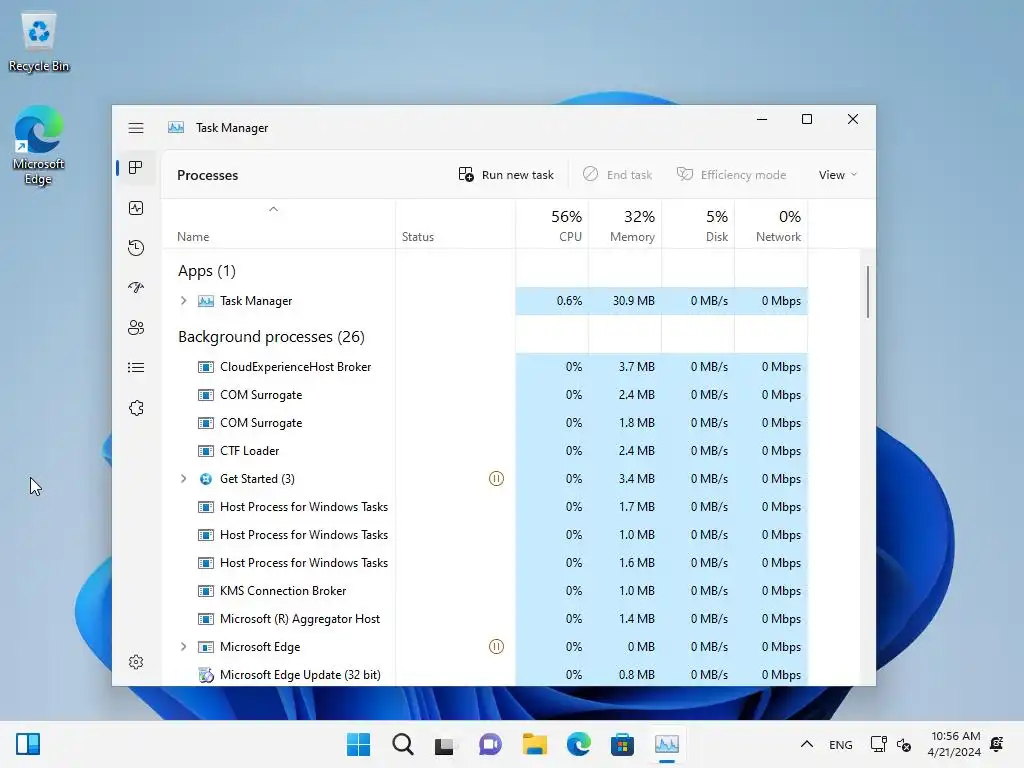The image size is (1024, 768).
Task: Click the Efficiency mode button
Action: (x=731, y=174)
